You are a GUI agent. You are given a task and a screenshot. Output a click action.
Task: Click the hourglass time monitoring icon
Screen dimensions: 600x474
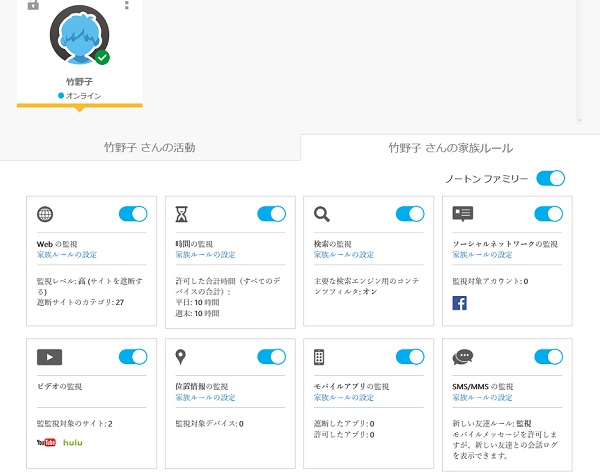[x=181, y=214]
